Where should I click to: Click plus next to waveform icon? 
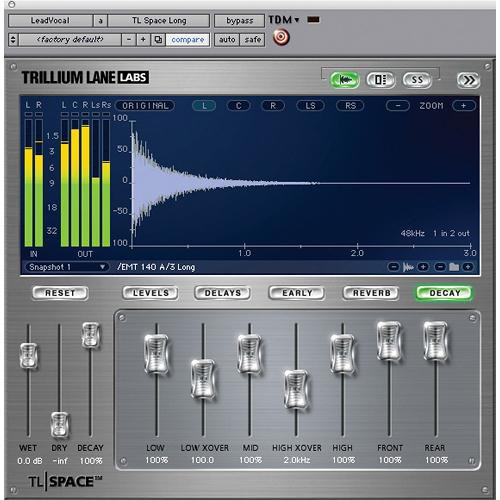[x=423, y=267]
